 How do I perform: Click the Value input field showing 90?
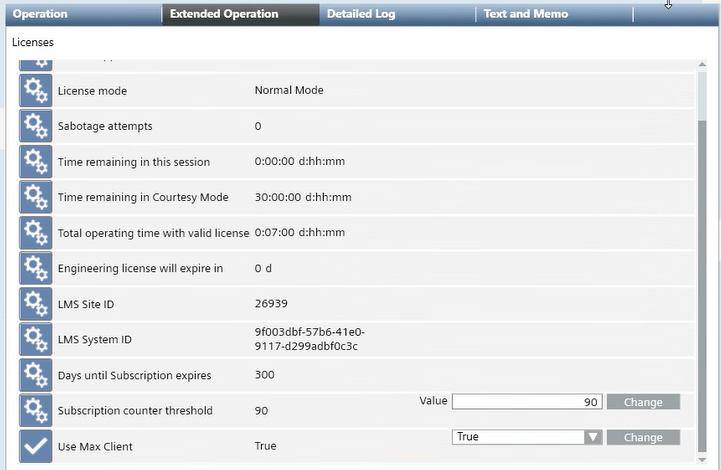(x=526, y=402)
